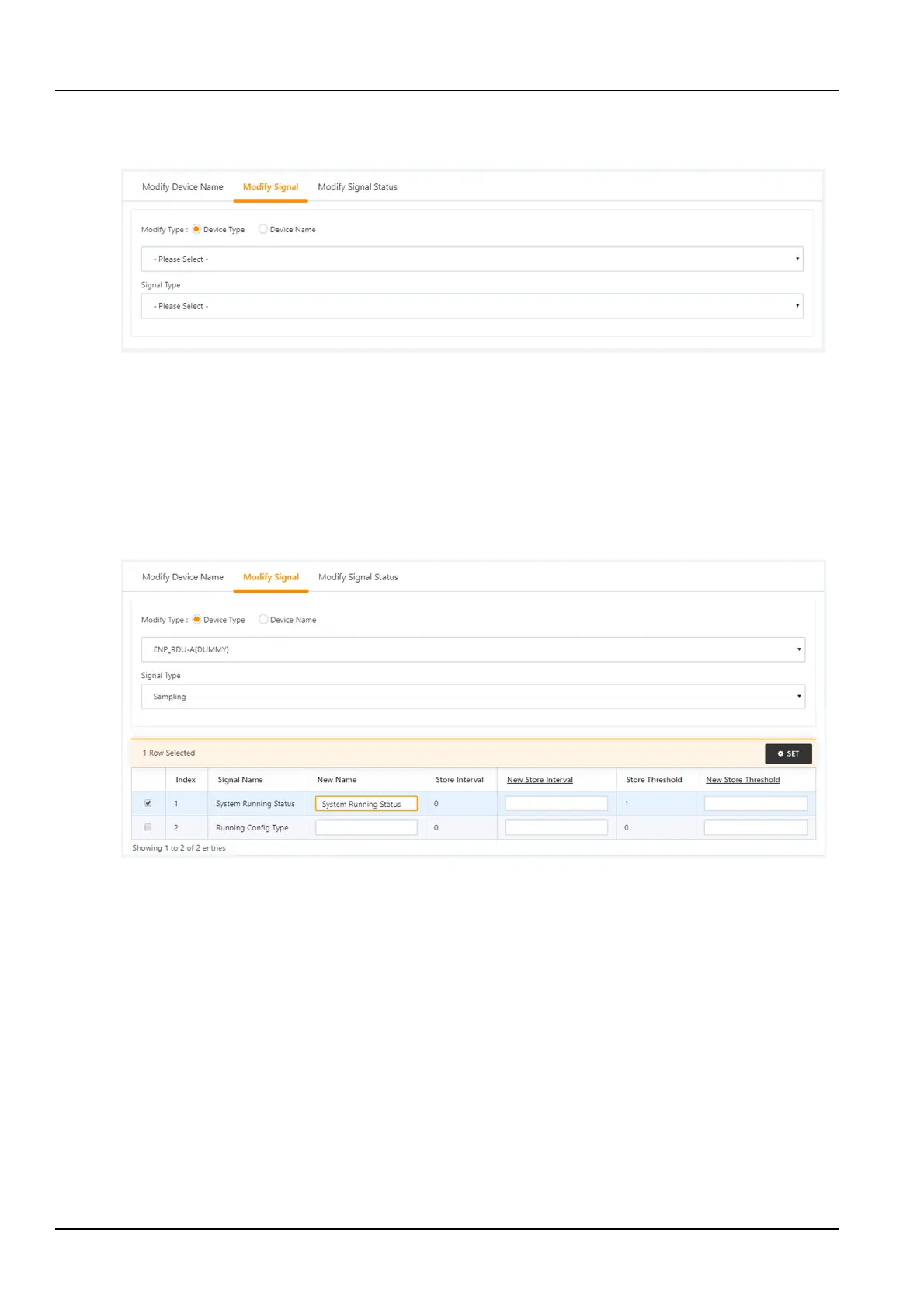Focus New Name field for Running Config Type
The height and width of the screenshot is (1308, 924).
(366, 828)
